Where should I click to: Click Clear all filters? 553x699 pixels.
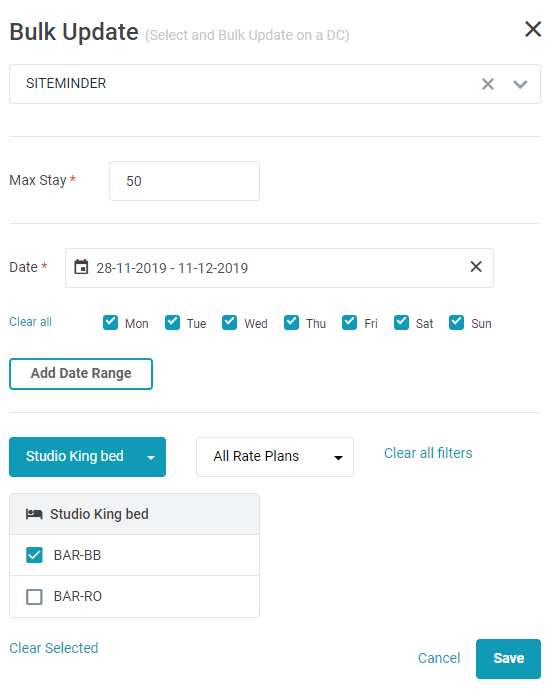click(x=428, y=453)
